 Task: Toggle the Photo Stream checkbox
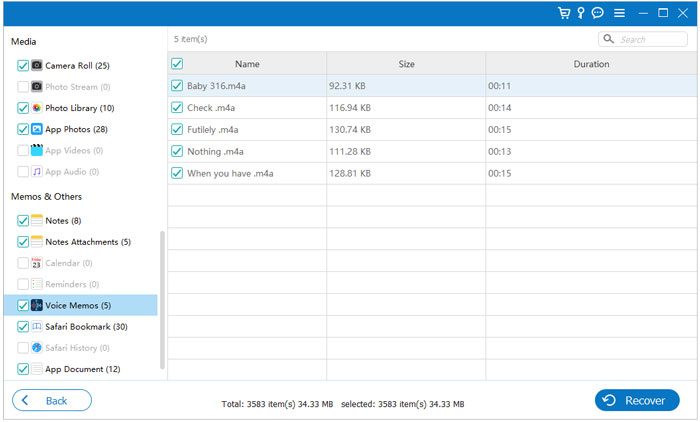23,87
